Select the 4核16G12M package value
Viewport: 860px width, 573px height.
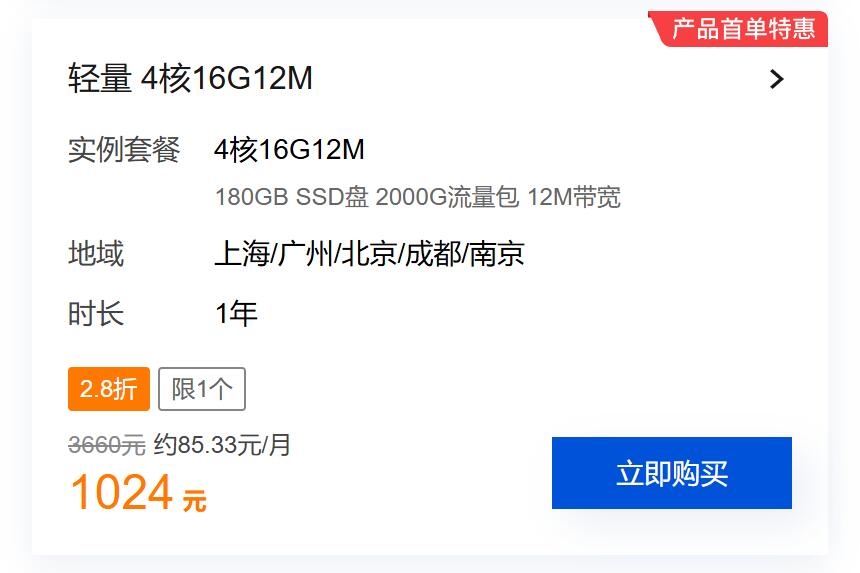[289, 149]
